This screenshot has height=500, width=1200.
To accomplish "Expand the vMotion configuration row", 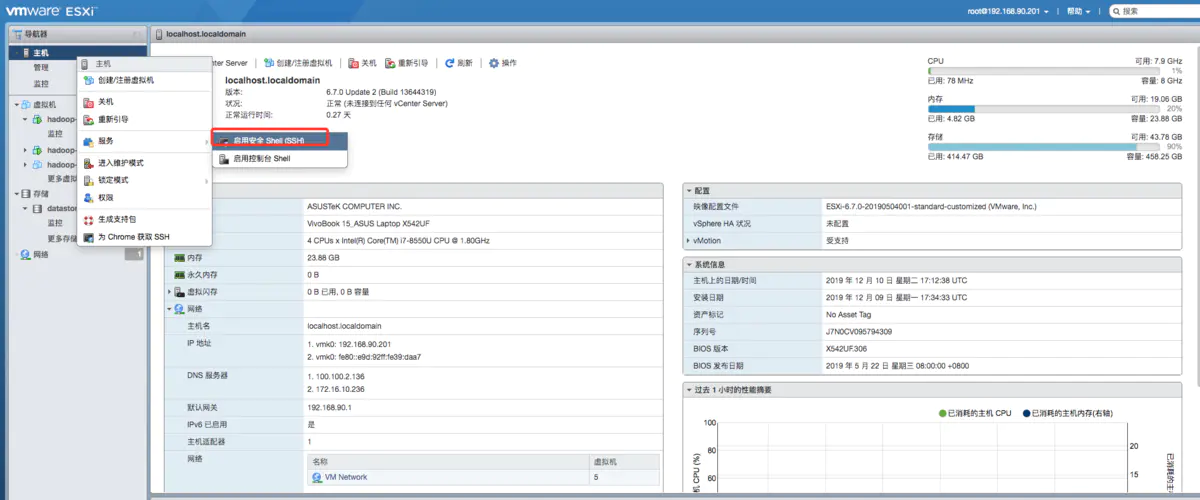I will 688,241.
